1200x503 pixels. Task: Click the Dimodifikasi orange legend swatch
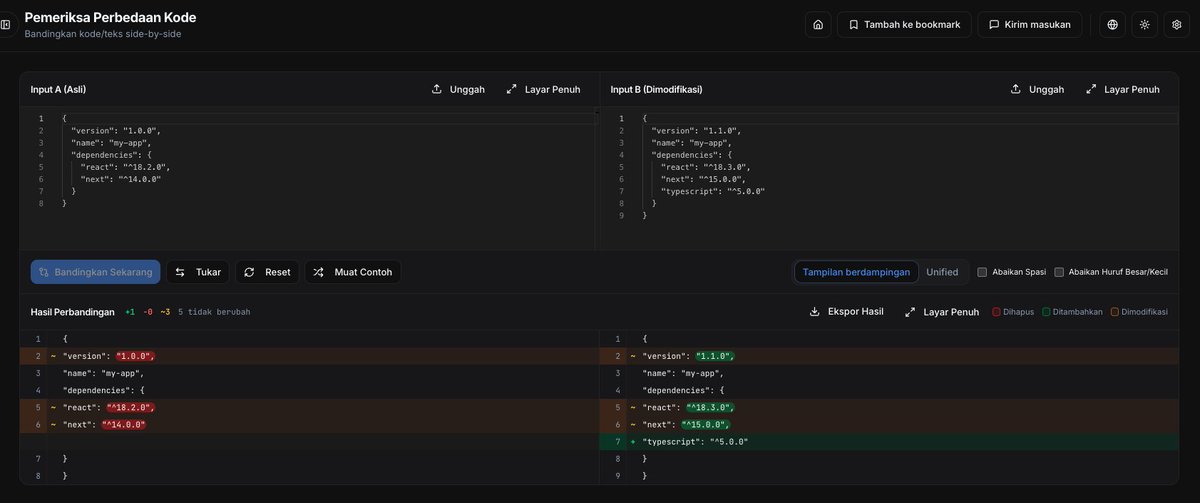(1114, 312)
